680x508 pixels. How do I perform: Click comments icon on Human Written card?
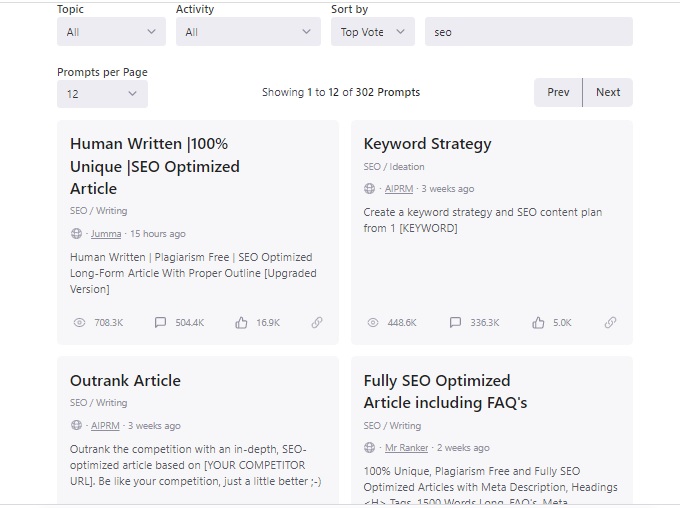tap(161, 323)
